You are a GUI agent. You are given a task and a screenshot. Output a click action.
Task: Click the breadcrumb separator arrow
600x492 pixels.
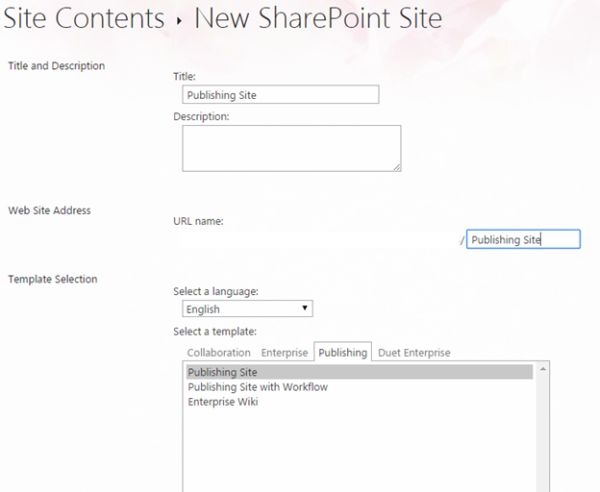(179, 21)
